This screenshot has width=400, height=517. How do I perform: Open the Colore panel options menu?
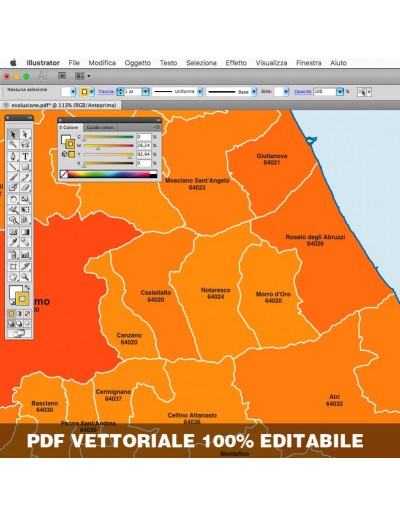click(x=157, y=127)
